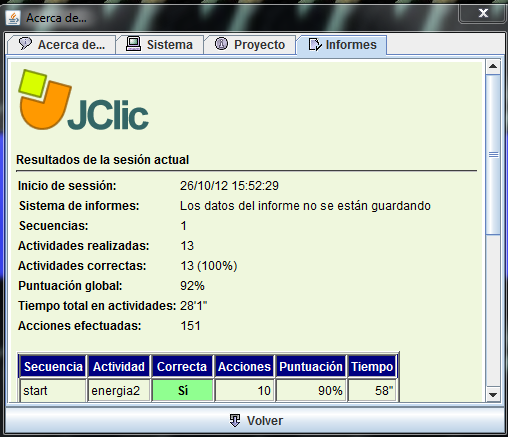Image resolution: width=508 pixels, height=437 pixels.
Task: Click the '90%' score cell
Action: [x=311, y=390]
